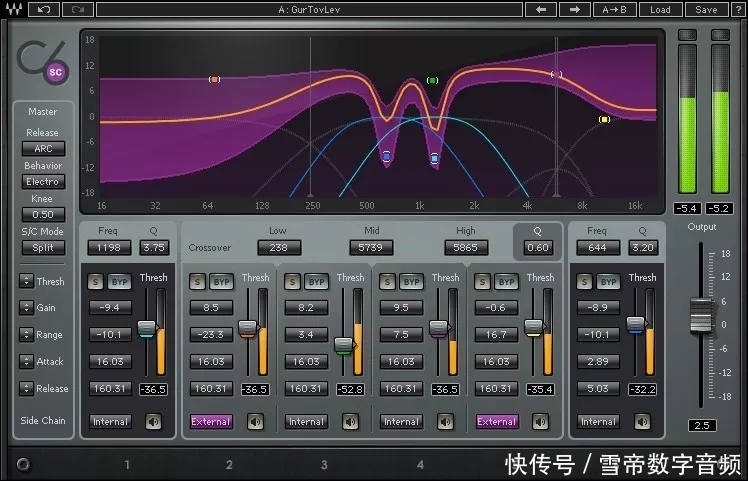Open the ARC release mode selector
This screenshot has height=481, width=748.
pyautogui.click(x=42, y=149)
